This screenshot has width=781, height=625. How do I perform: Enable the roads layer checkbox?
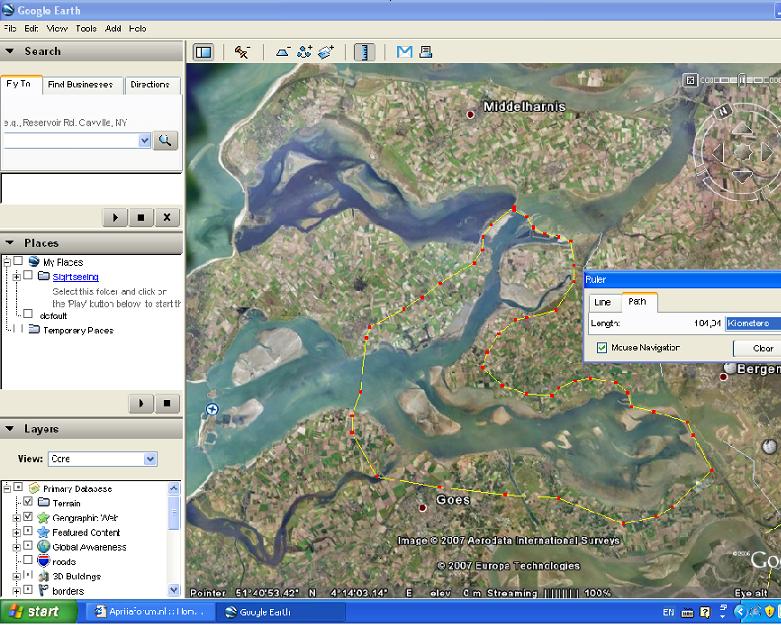[x=28, y=560]
